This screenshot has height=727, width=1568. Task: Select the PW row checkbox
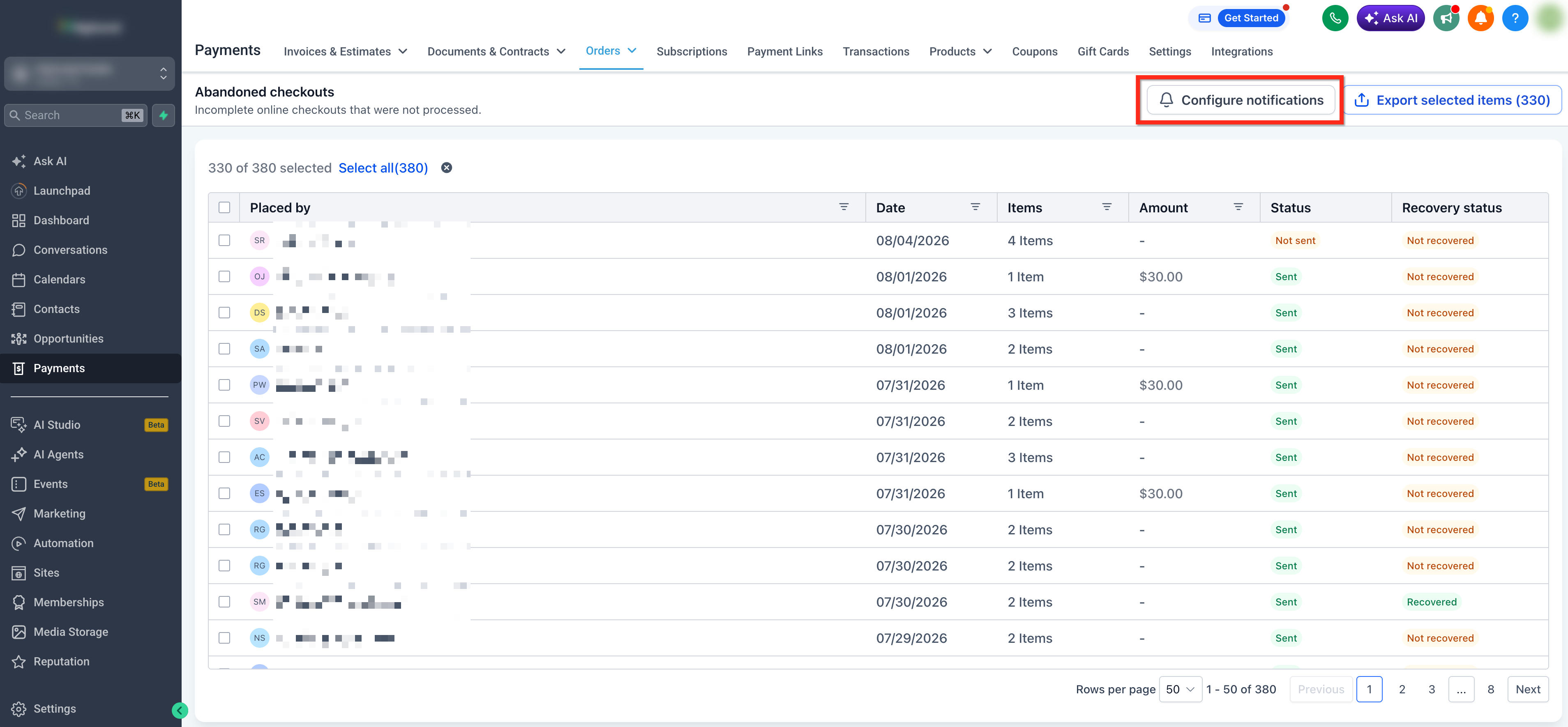(x=224, y=385)
